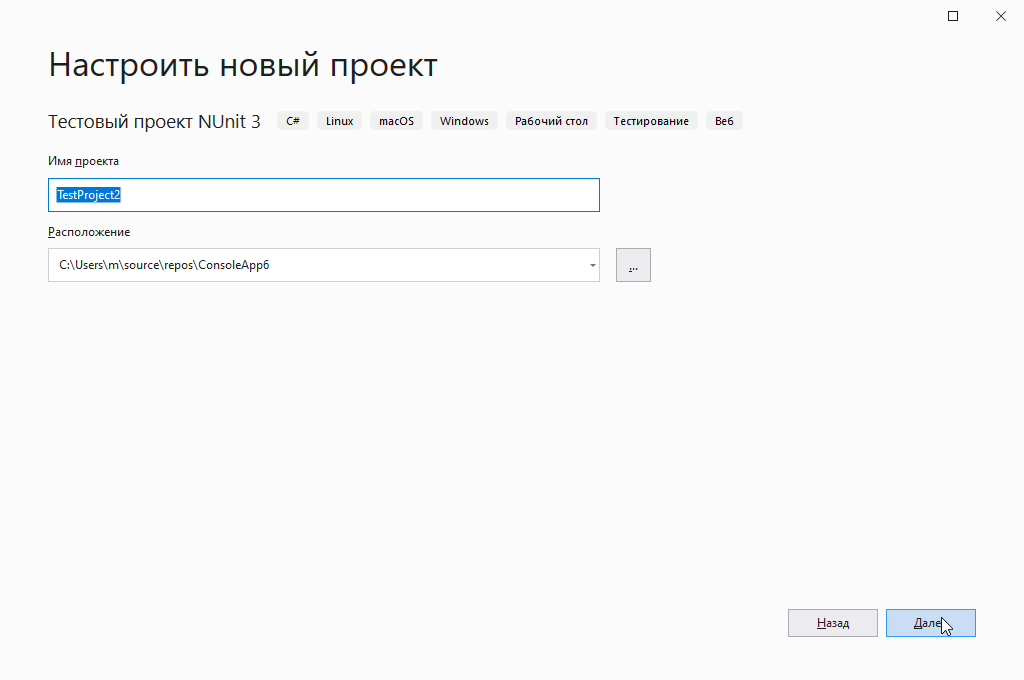
Task: Click the Расположение label
Action: click(89, 232)
